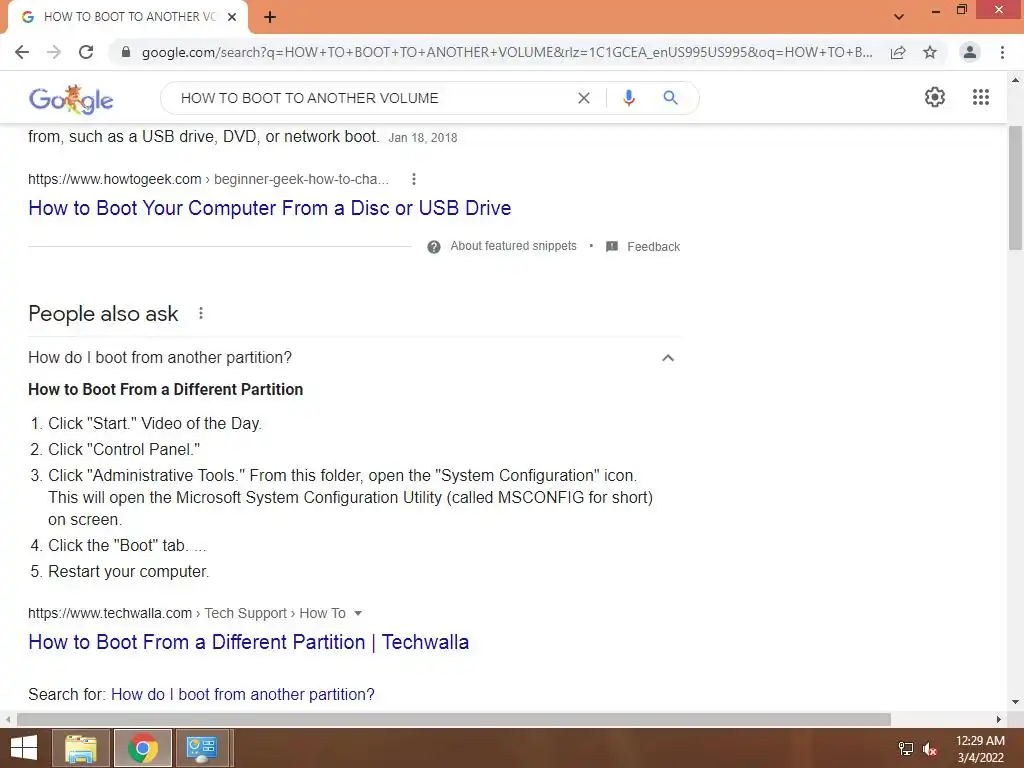
Task: Click the 'People also ask' heading
Action: click(x=103, y=313)
